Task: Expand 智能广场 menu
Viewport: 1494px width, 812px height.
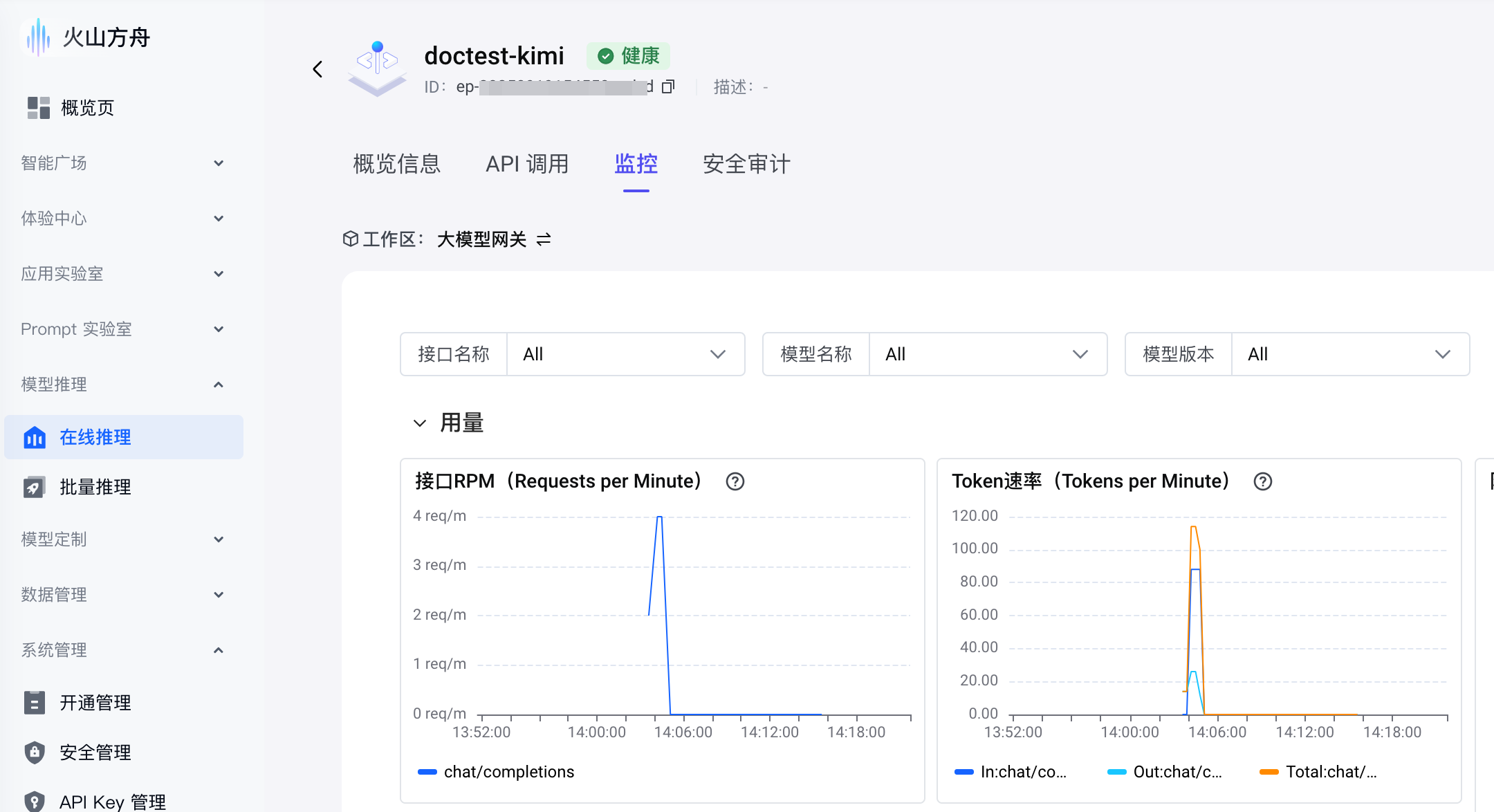Action: coord(219,163)
